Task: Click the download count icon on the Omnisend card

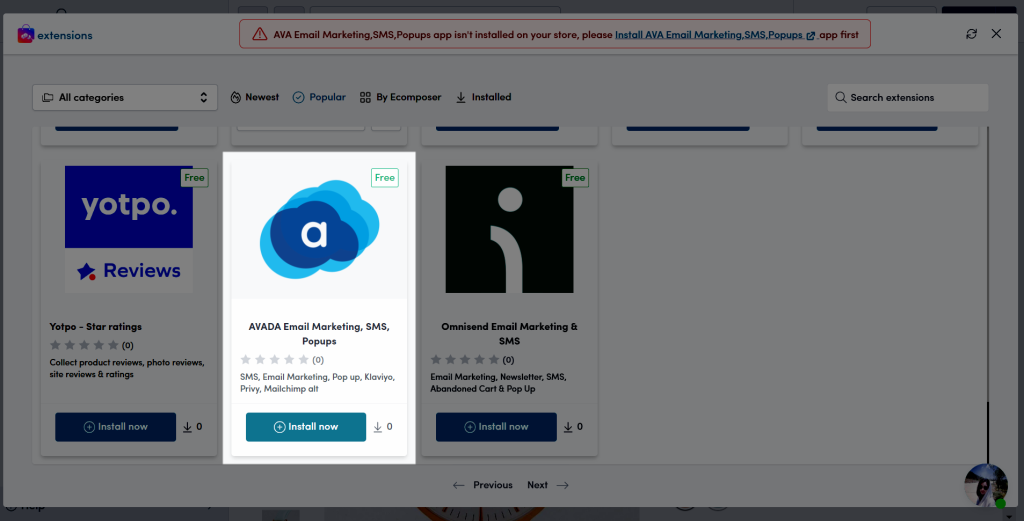Action: click(568, 427)
